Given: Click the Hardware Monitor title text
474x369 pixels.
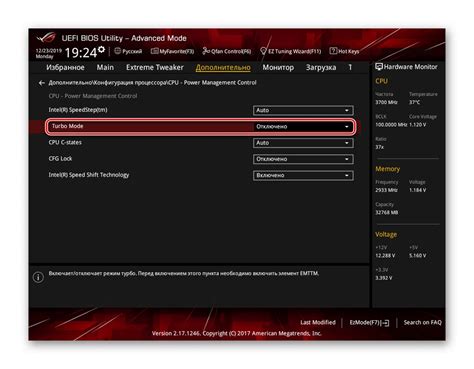Looking at the screenshot, I should coord(411,67).
